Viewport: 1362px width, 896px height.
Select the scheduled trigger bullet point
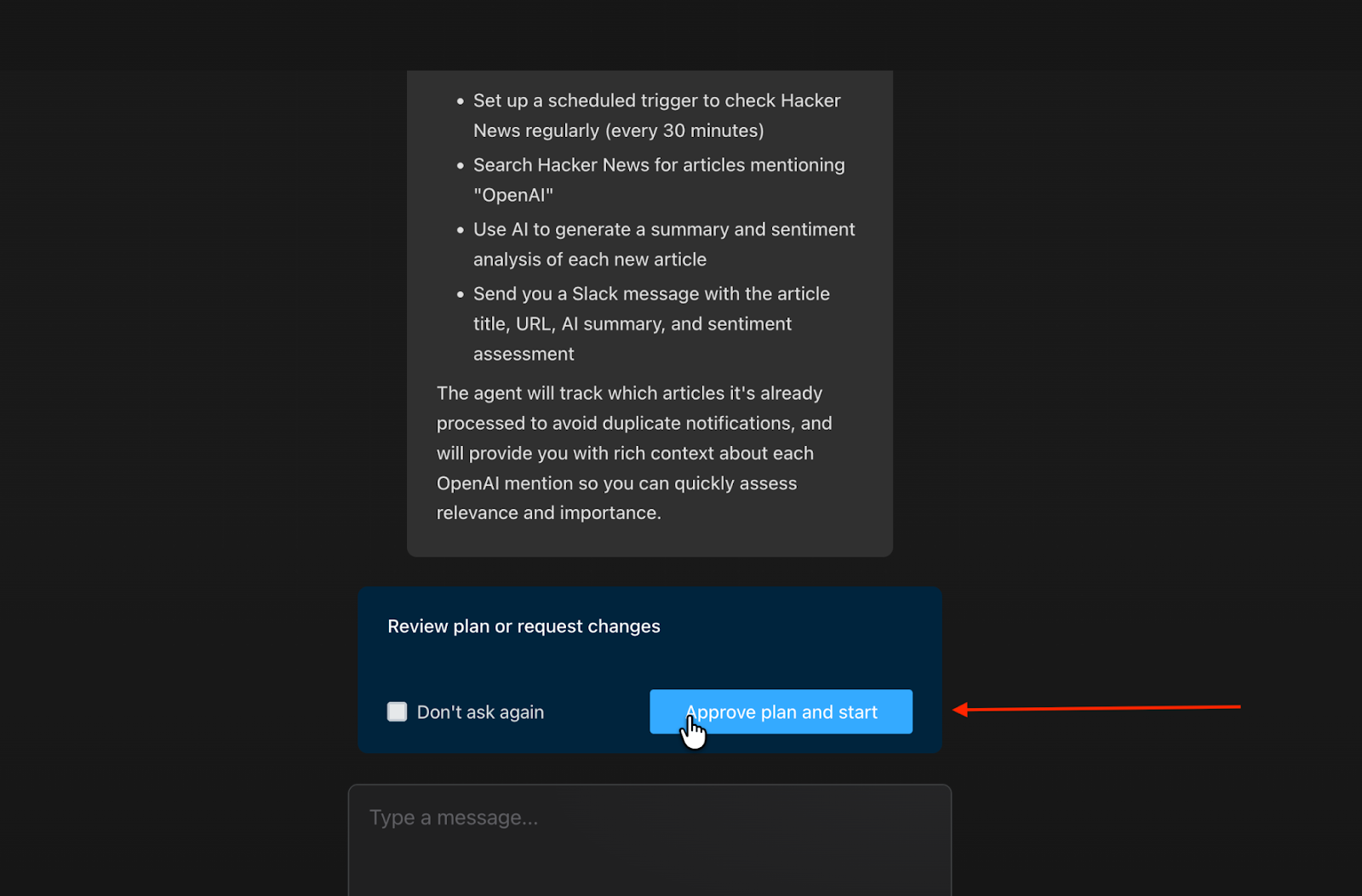coord(656,115)
